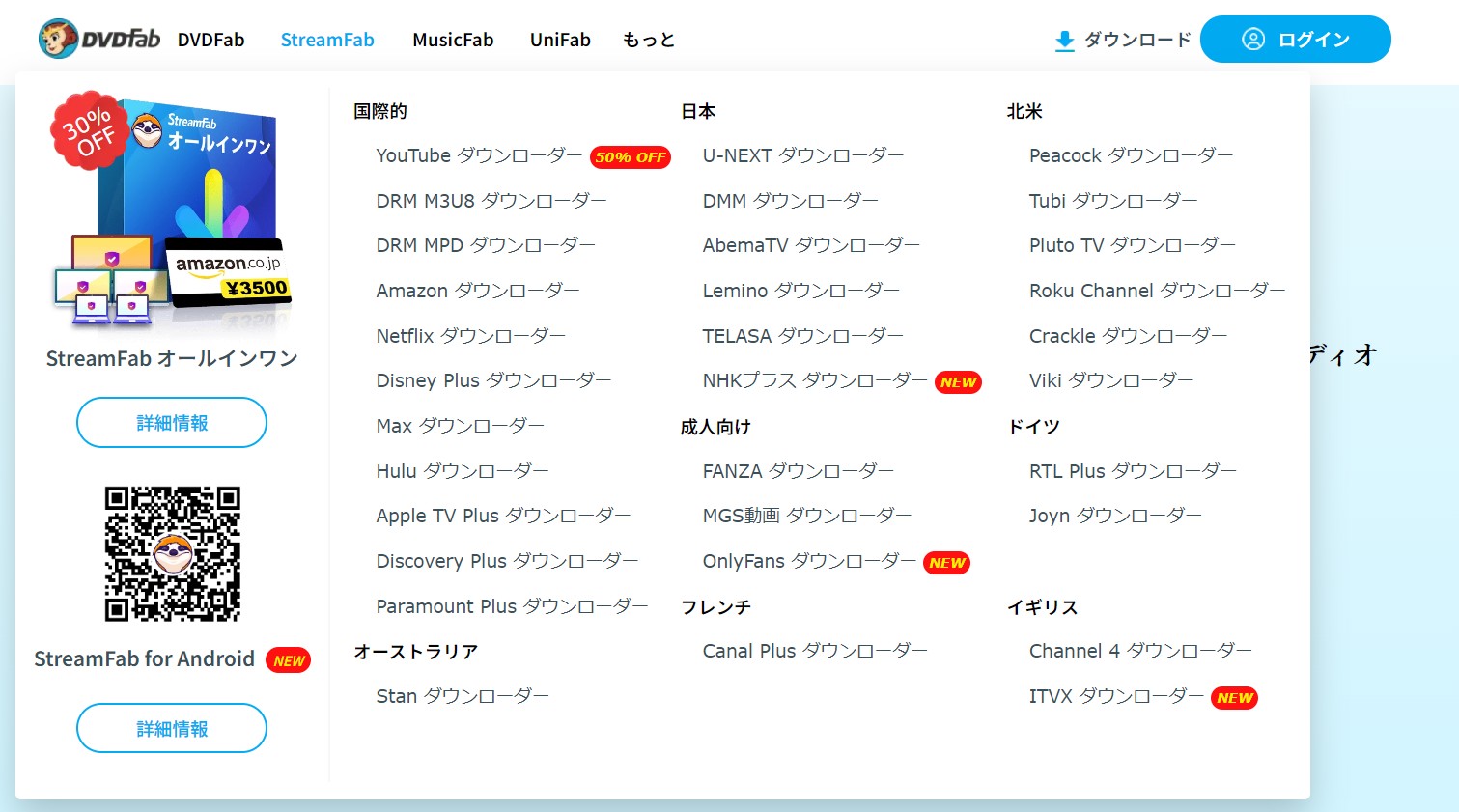Open the StreamFab menu
Viewport: 1459px width, 812px height.
327,40
